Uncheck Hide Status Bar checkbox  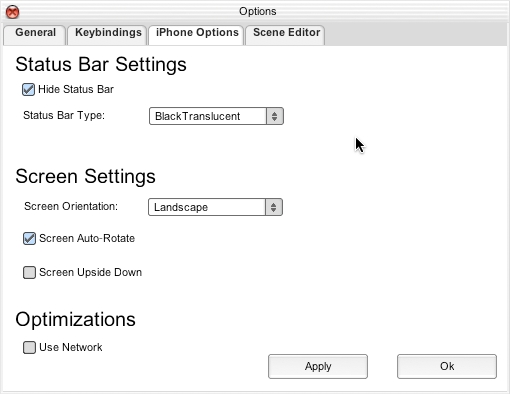[28, 89]
